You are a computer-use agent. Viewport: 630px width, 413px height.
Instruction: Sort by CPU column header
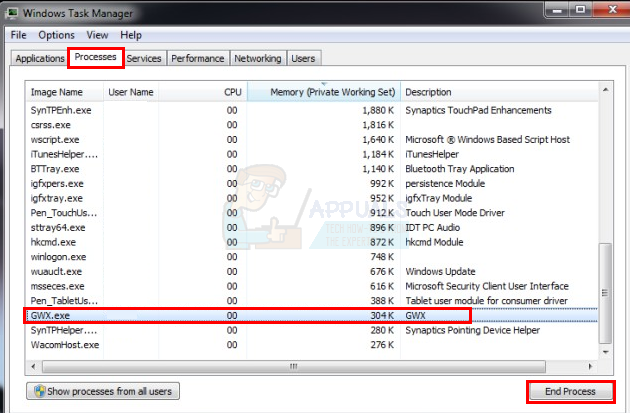(202, 92)
